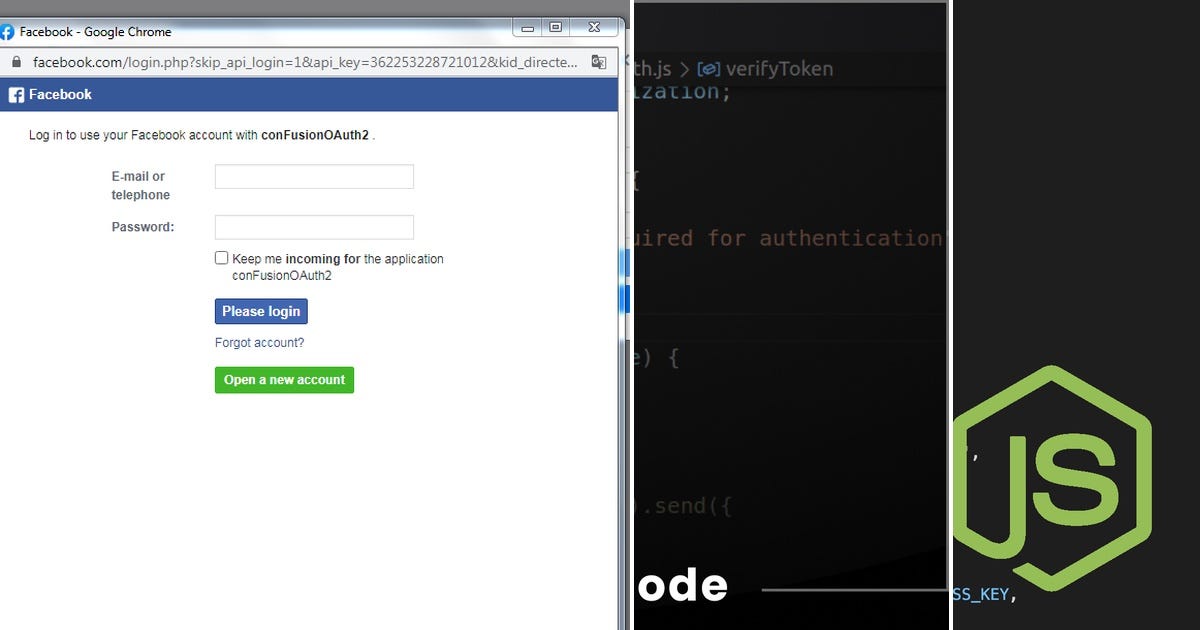
Task: Click the Facebook logo in the blue header bar
Action: (x=15, y=94)
